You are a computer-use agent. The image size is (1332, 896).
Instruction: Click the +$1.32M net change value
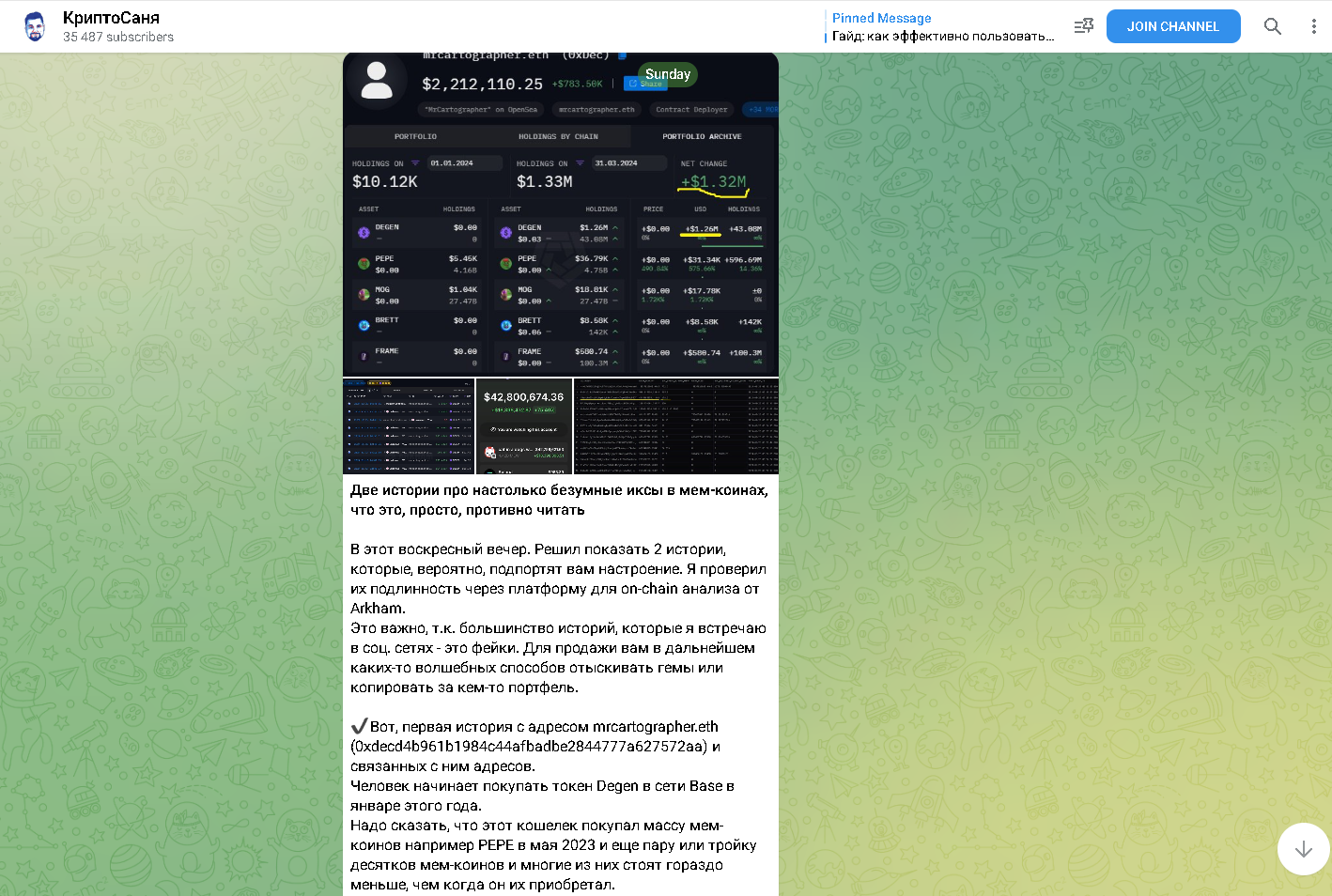click(x=714, y=181)
